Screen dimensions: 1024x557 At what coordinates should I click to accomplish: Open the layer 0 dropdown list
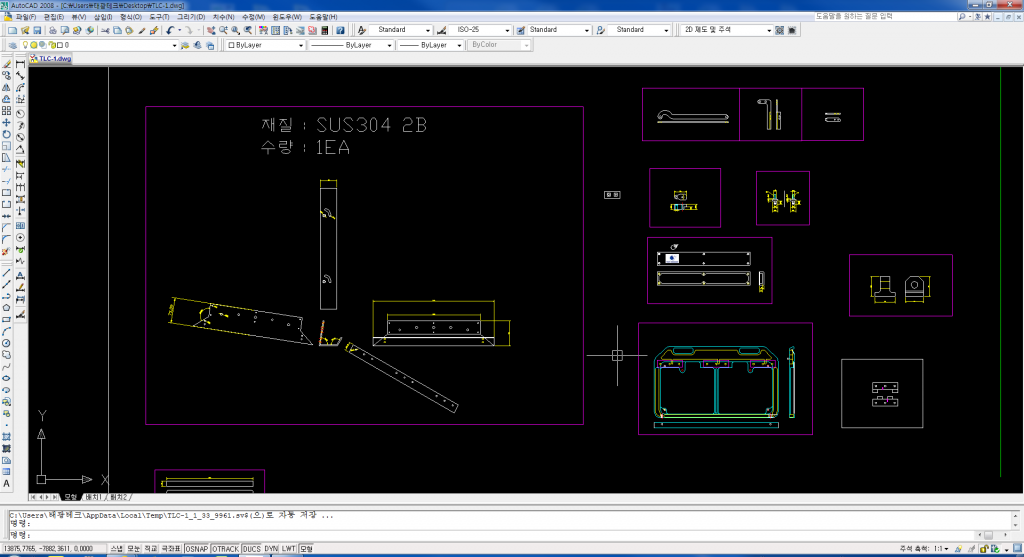tap(98, 45)
